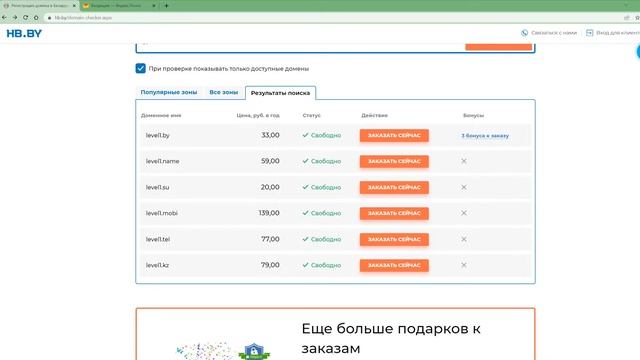The width and height of the screenshot is (640, 360).
Task: Click the level1.tel domain name
Action: [x=158, y=239]
